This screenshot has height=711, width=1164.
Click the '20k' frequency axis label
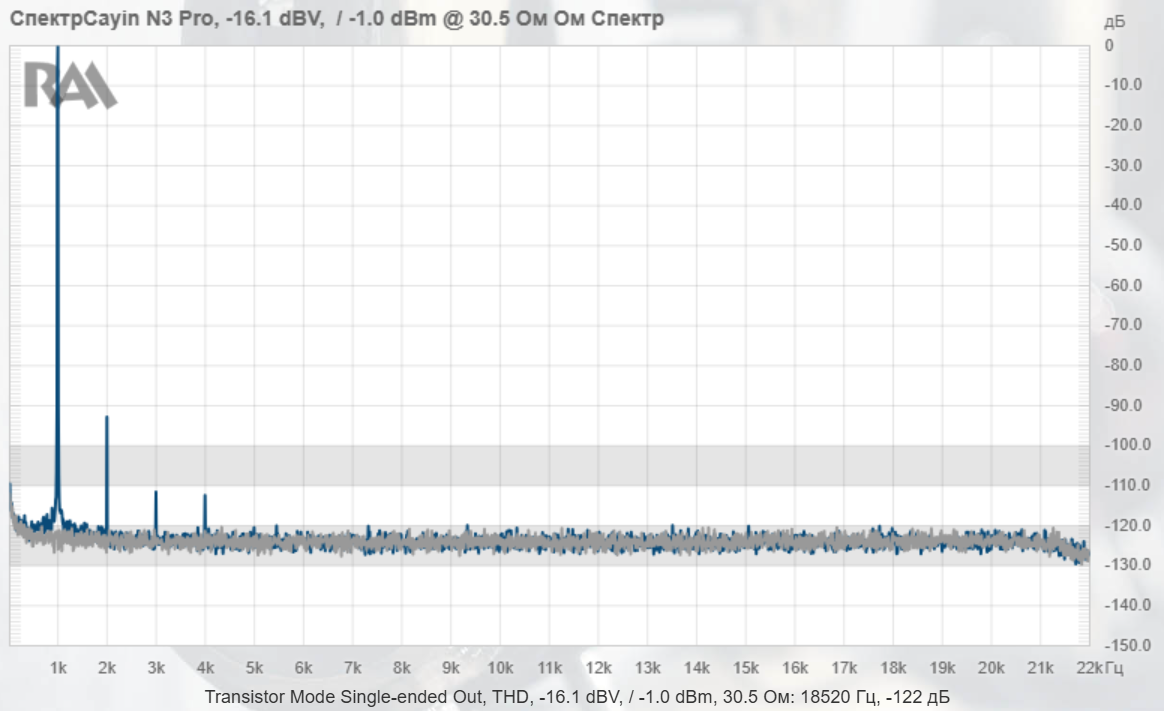click(991, 668)
